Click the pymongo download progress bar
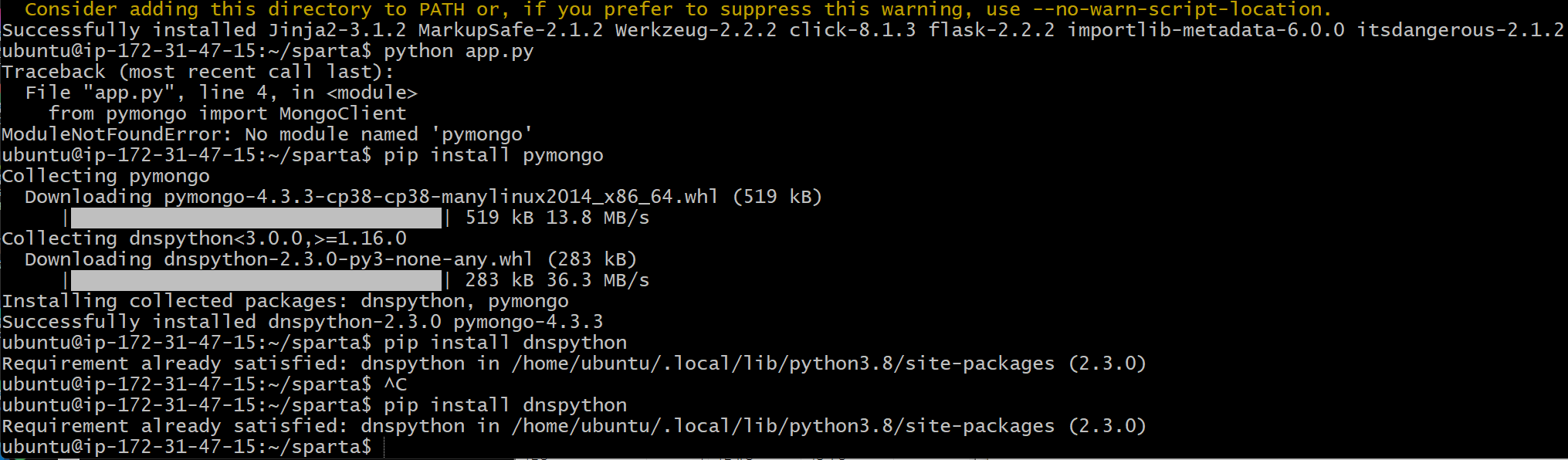The height and width of the screenshot is (460, 1568). point(256,218)
